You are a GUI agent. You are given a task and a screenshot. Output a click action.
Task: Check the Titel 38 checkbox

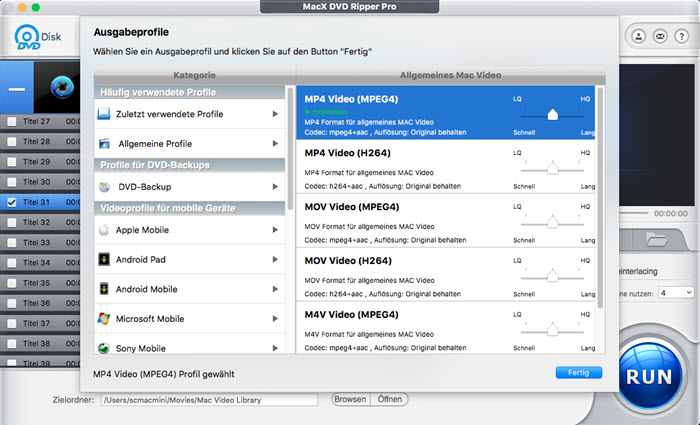tap(12, 344)
